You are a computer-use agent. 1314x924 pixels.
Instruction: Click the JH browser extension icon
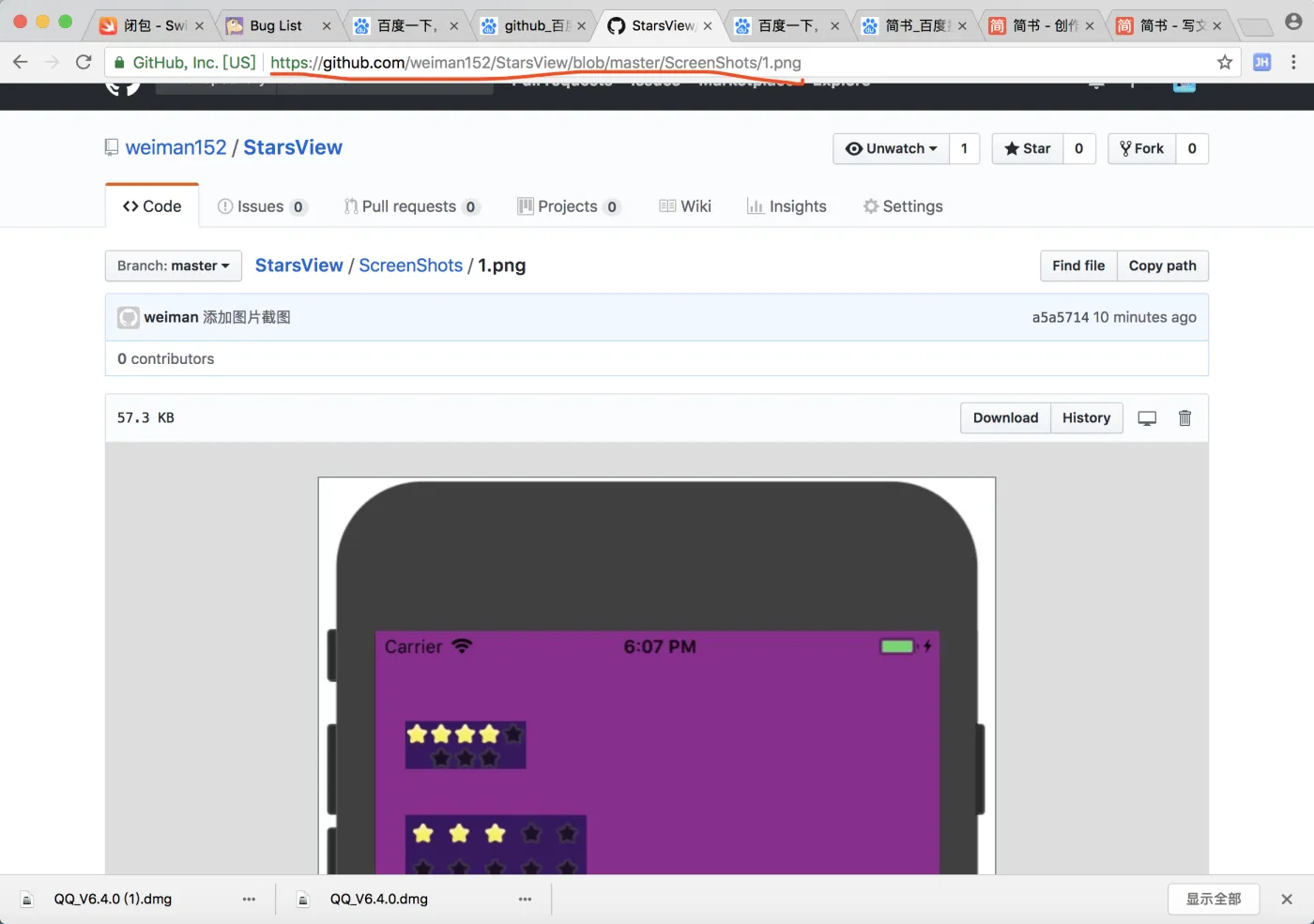point(1261,63)
